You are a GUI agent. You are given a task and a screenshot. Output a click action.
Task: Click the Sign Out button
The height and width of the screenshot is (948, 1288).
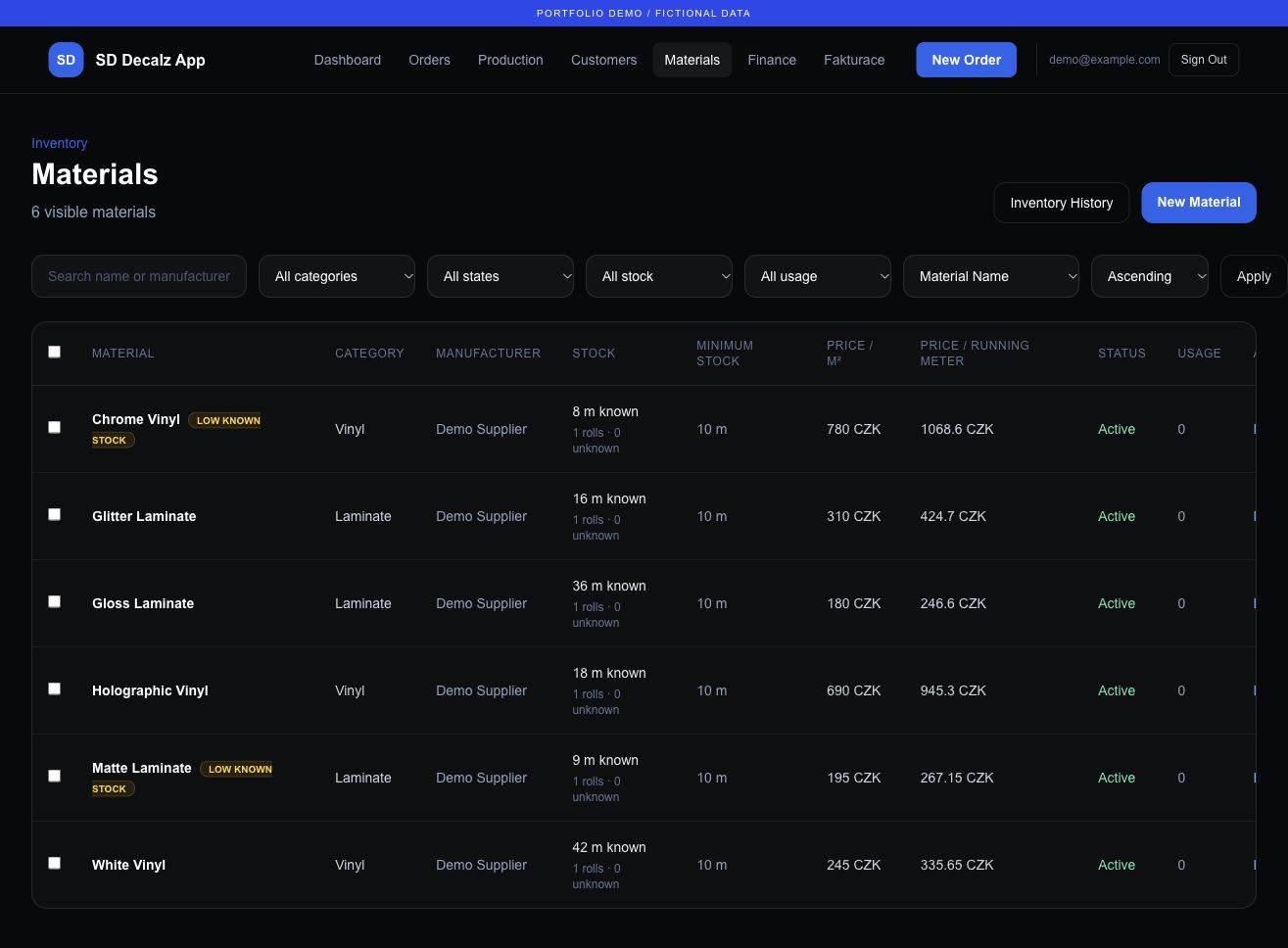tap(1204, 60)
